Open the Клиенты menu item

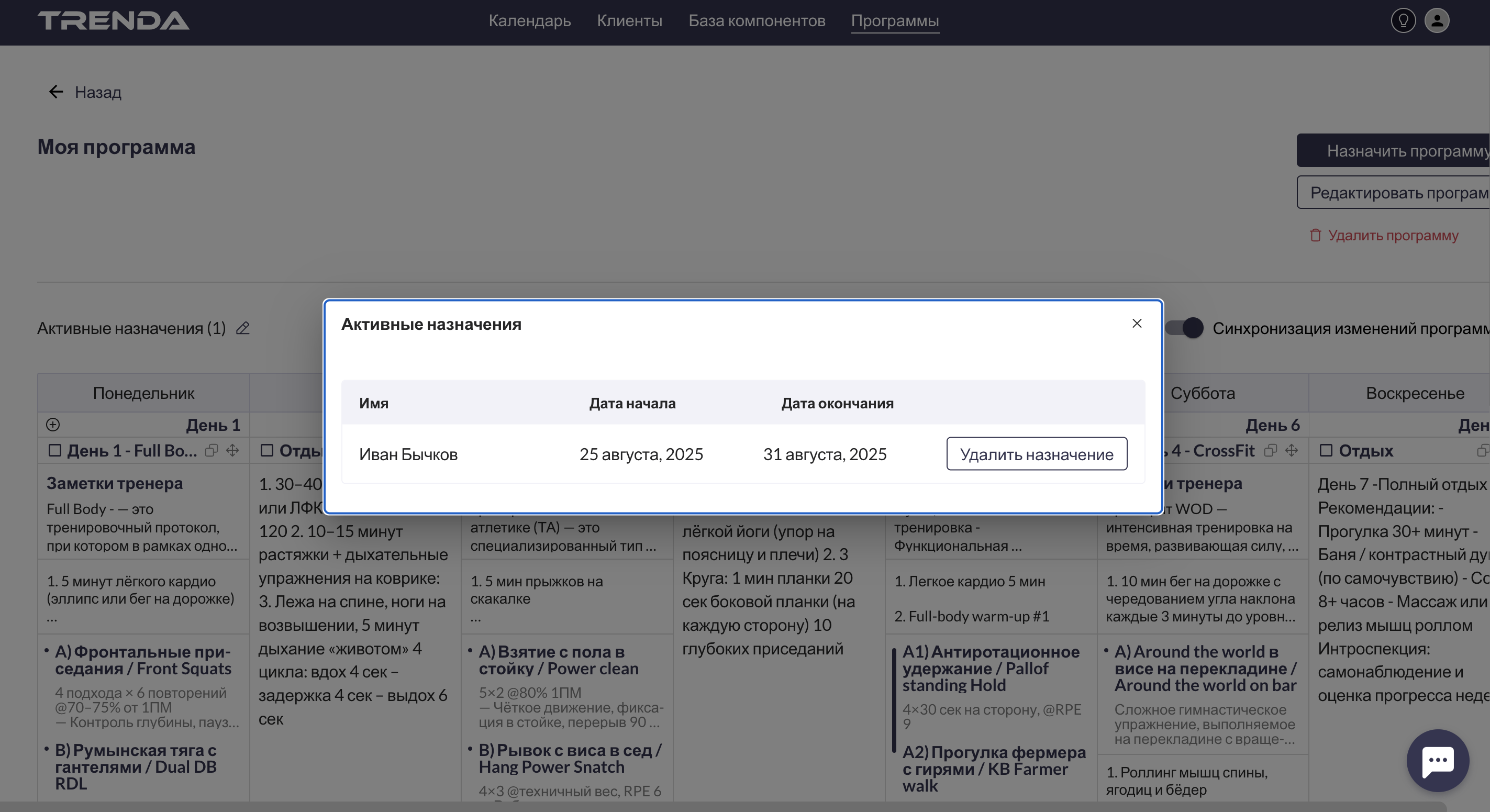tap(629, 21)
